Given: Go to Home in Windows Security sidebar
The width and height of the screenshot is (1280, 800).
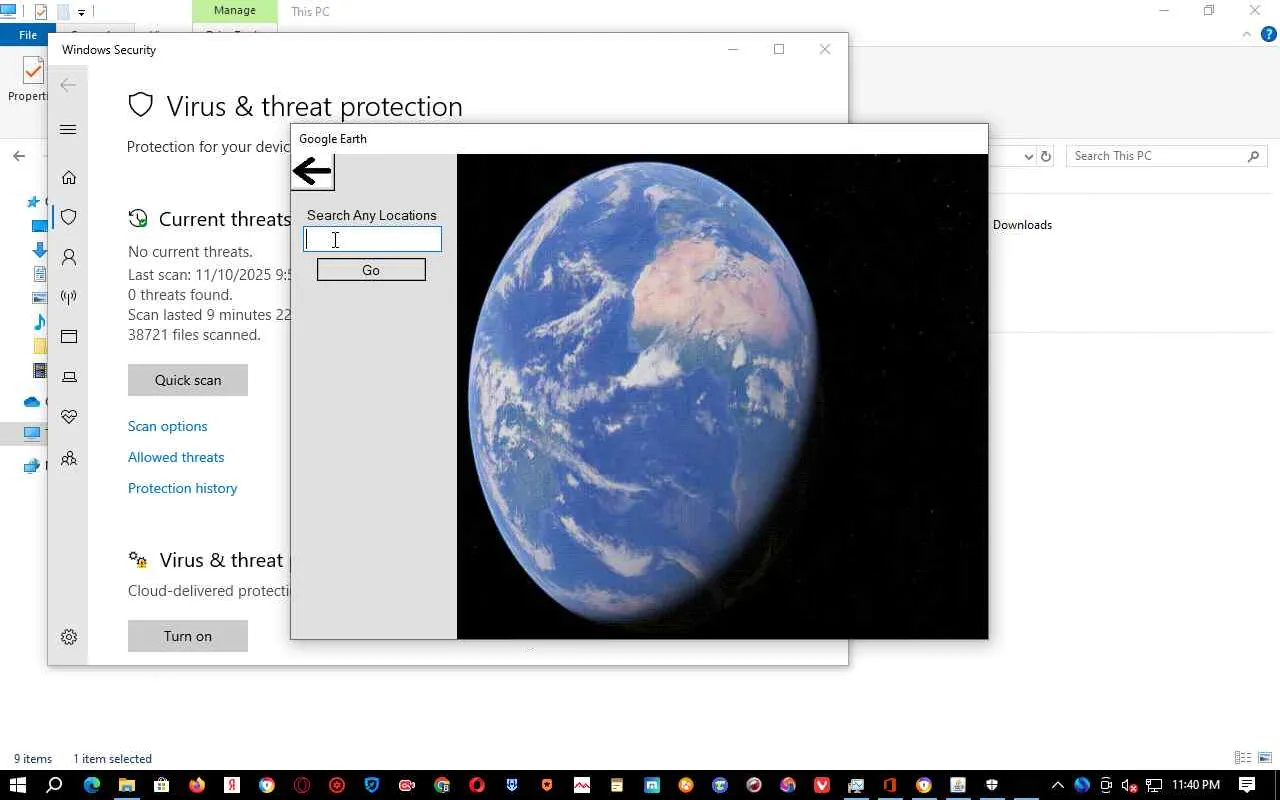Looking at the screenshot, I should click(x=69, y=177).
